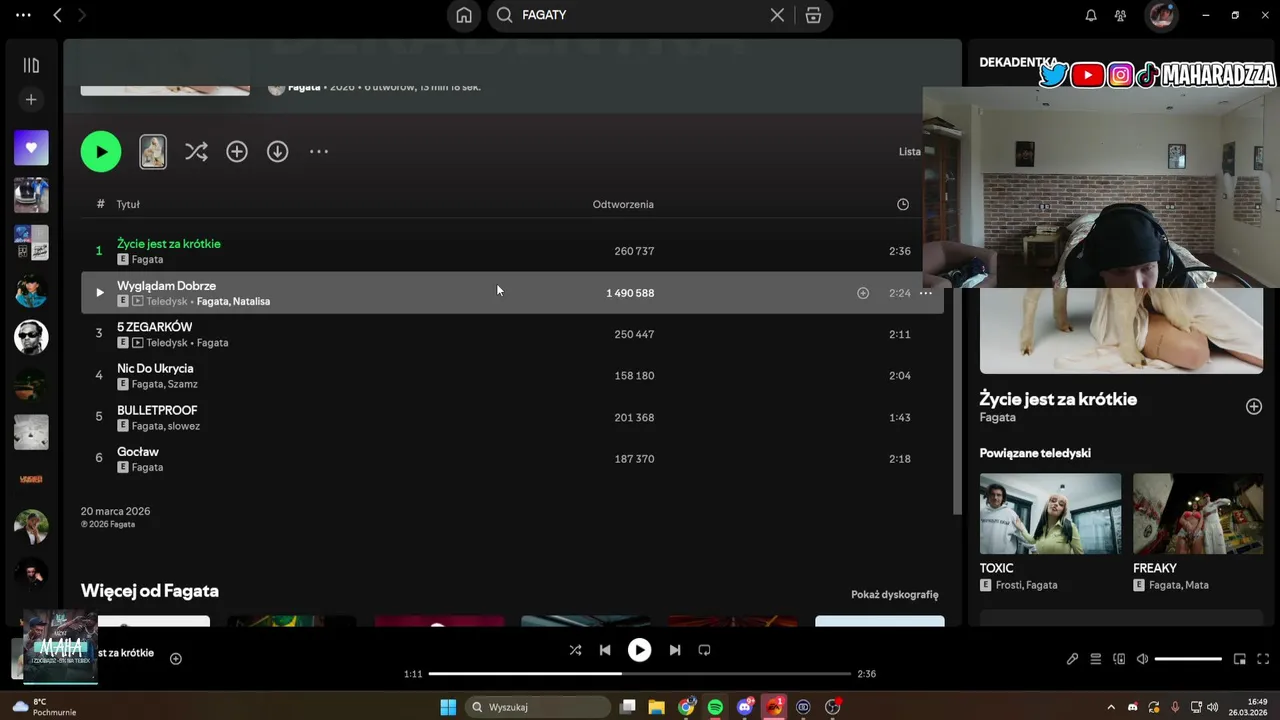Open the Browse icon next to search
1280x720 pixels.
pos(813,15)
